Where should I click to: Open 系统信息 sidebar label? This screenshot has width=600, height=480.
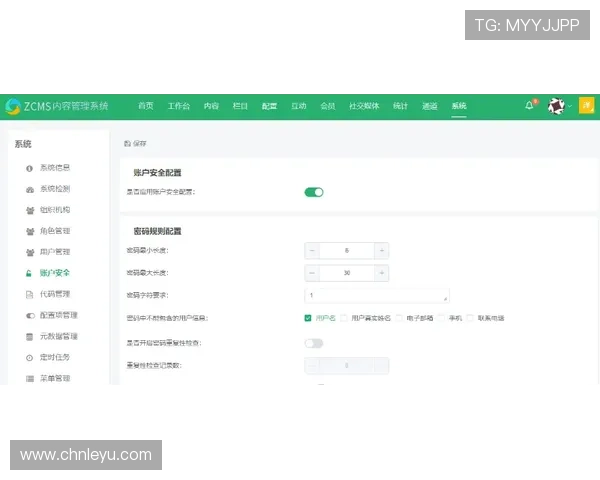point(55,168)
